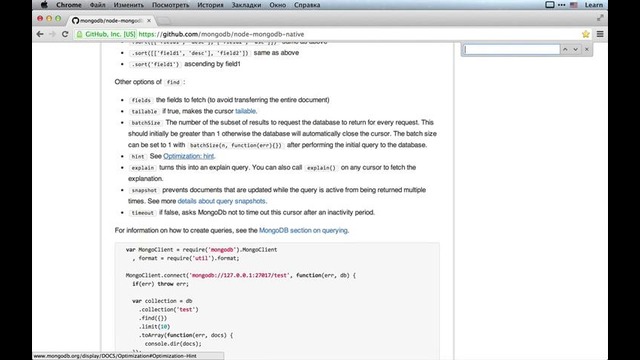Close the find-in-page bar
640x360 pixels.
pos(587,49)
